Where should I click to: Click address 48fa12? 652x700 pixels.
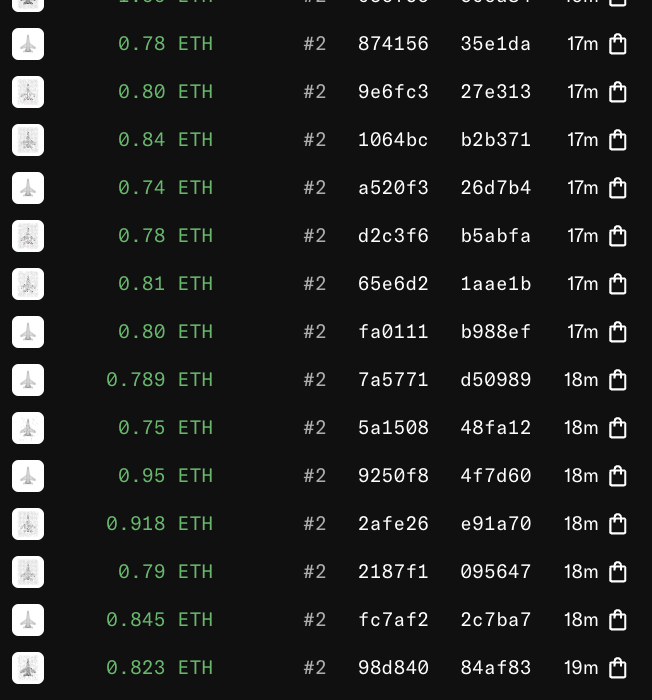[x=496, y=428]
